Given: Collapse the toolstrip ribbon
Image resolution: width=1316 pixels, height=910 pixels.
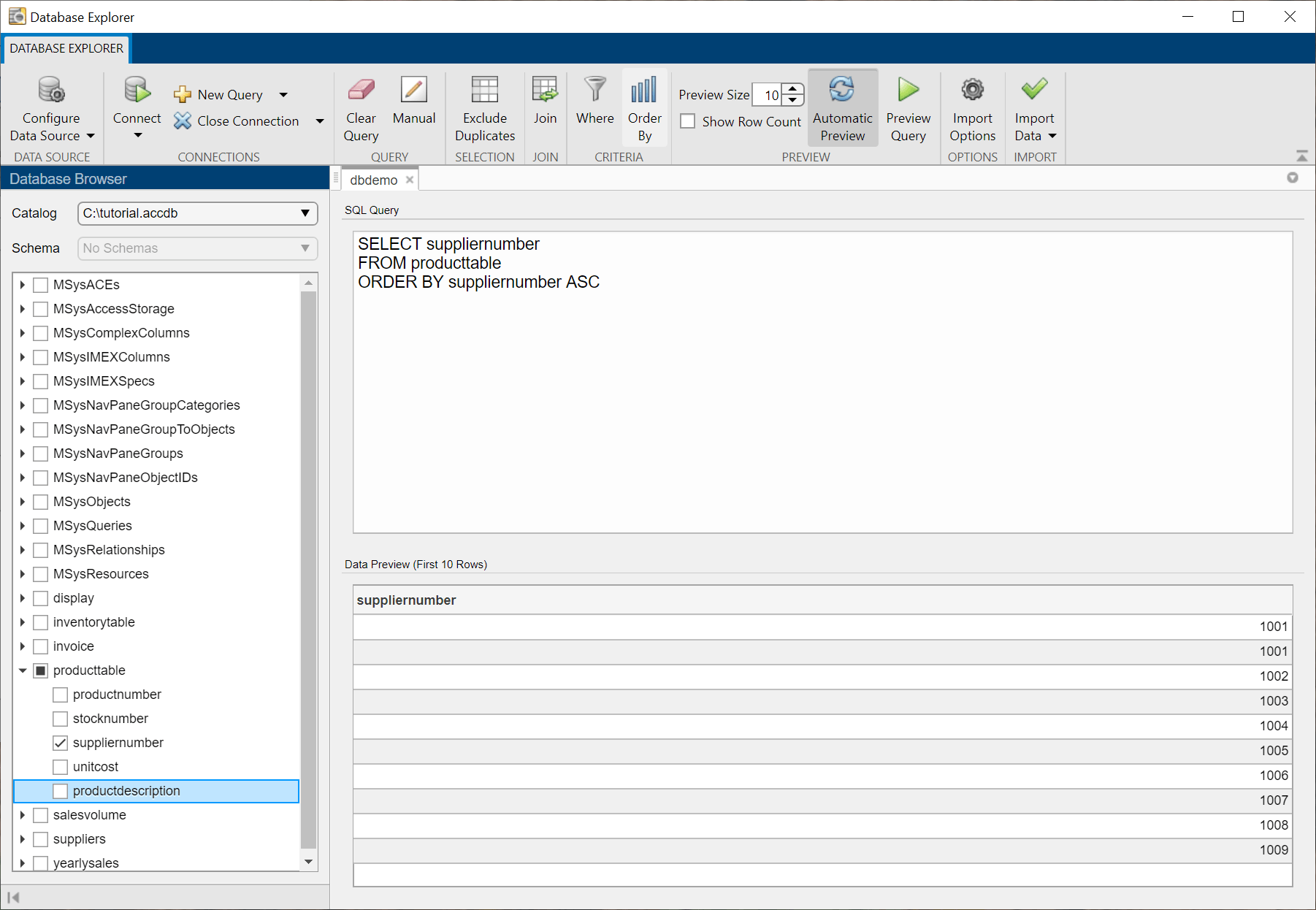Looking at the screenshot, I should 1302,156.
